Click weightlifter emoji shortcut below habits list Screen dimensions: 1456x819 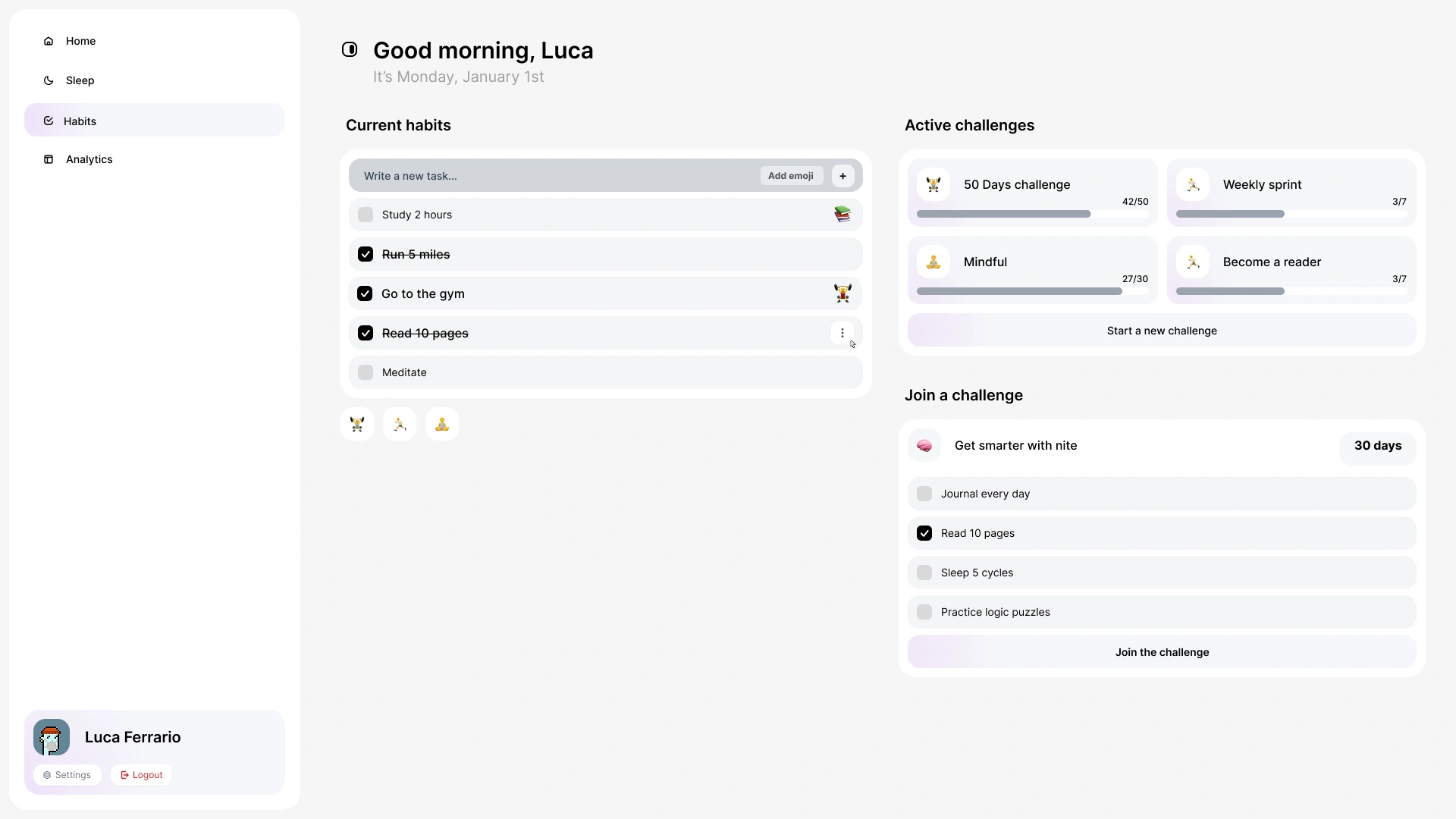357,424
